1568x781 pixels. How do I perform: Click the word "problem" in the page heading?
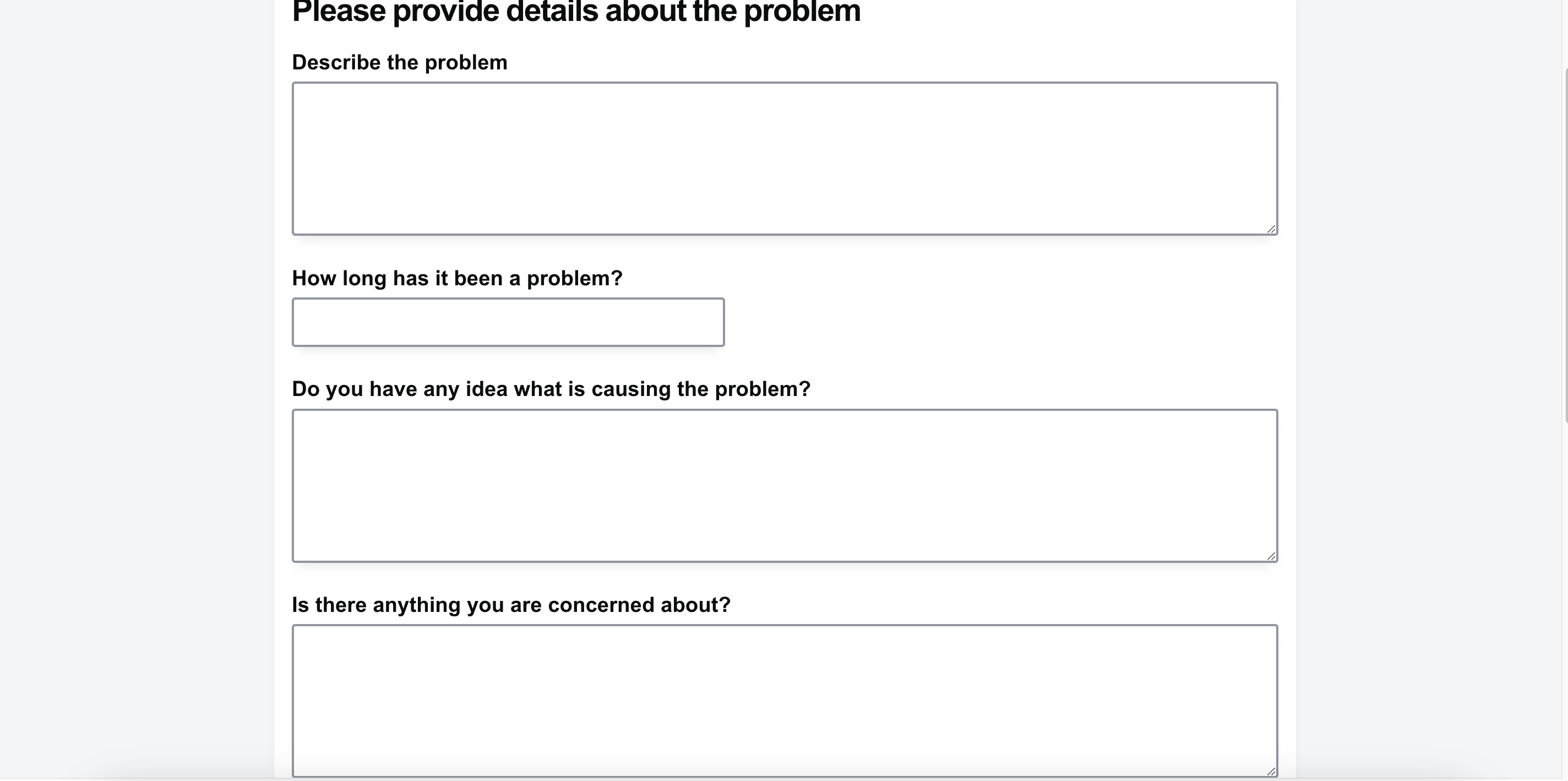pyautogui.click(x=802, y=12)
